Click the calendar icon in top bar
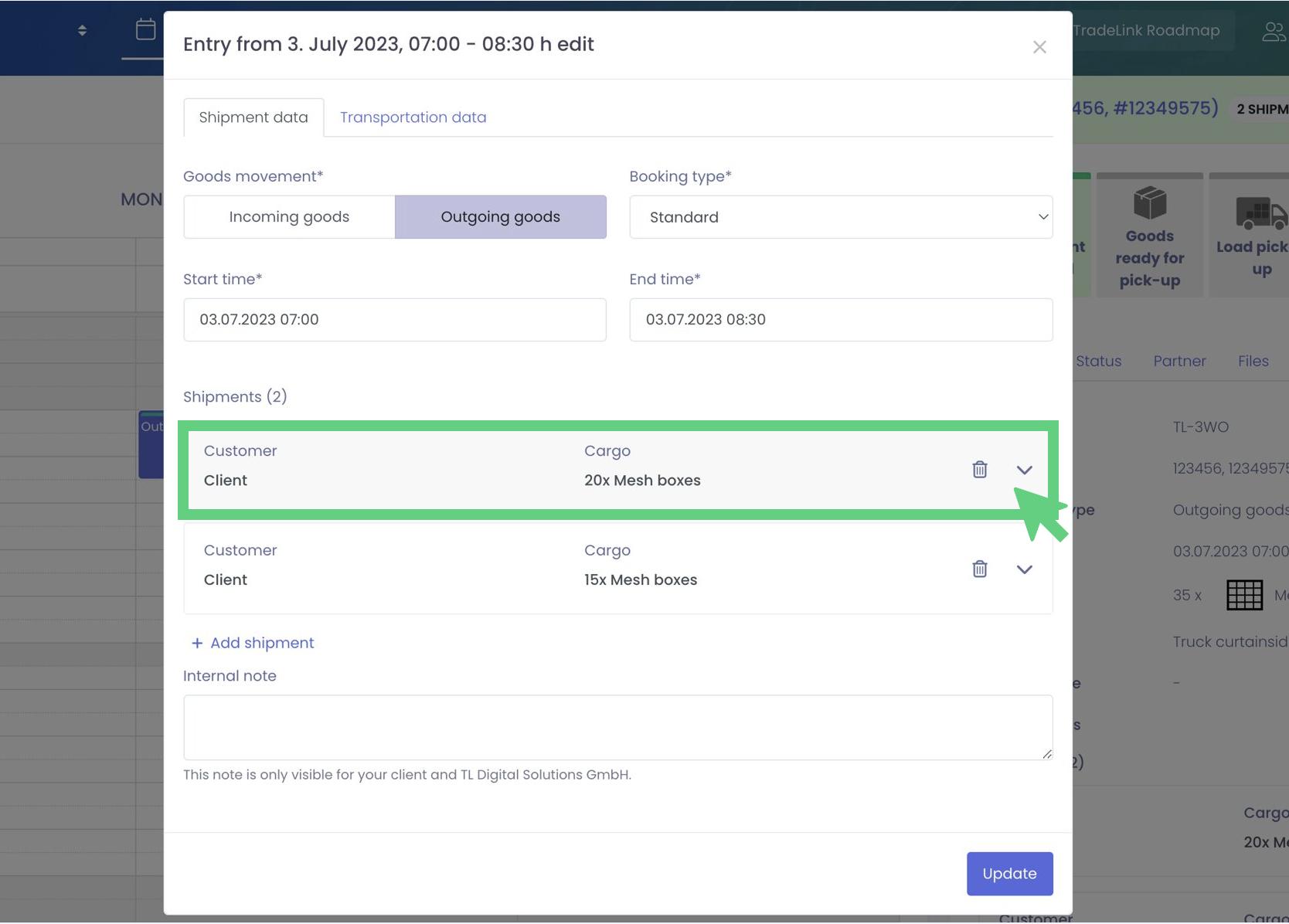Screen dimensions: 1289x924 [x=145, y=30]
